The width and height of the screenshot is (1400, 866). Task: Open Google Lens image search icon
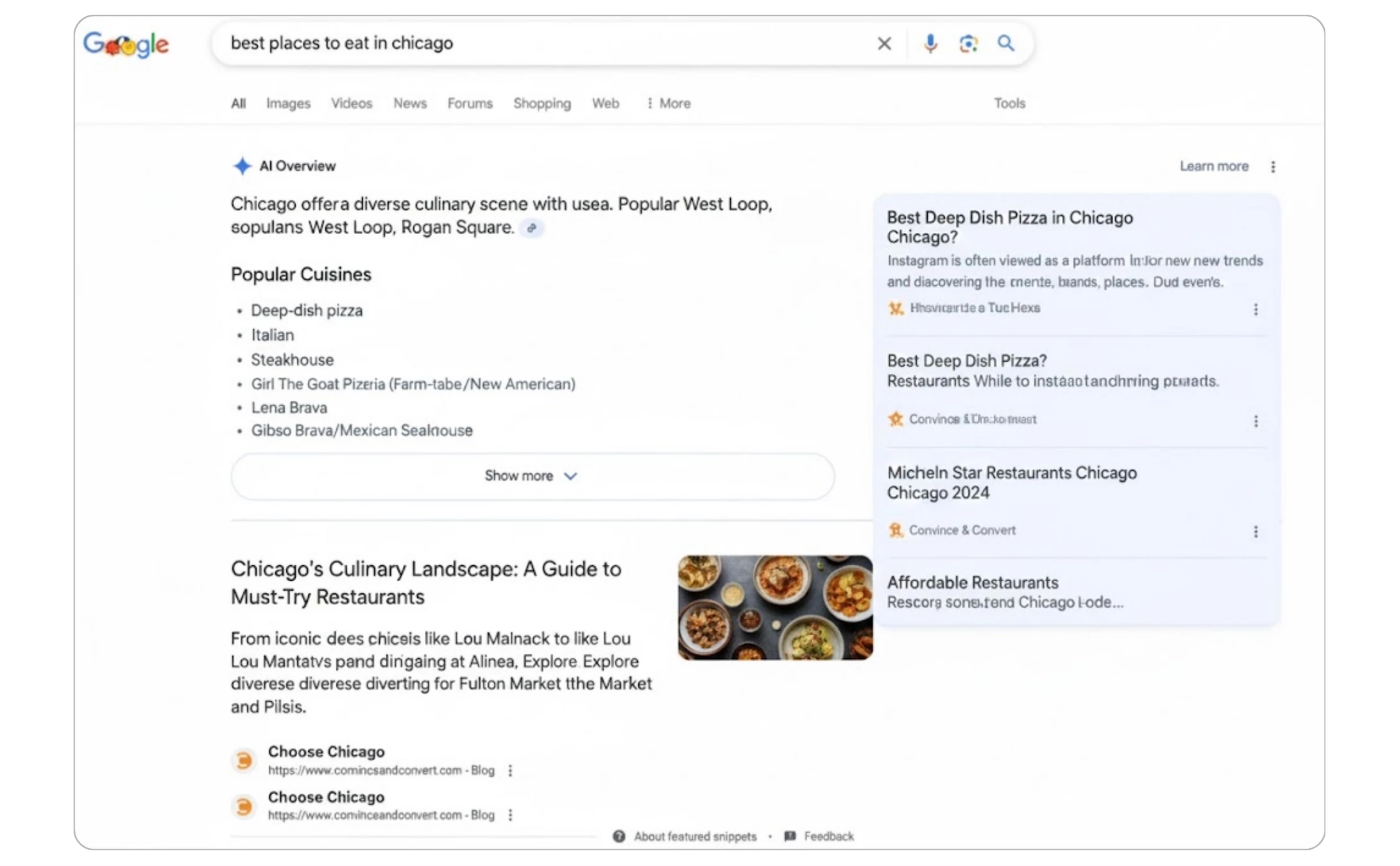[968, 44]
